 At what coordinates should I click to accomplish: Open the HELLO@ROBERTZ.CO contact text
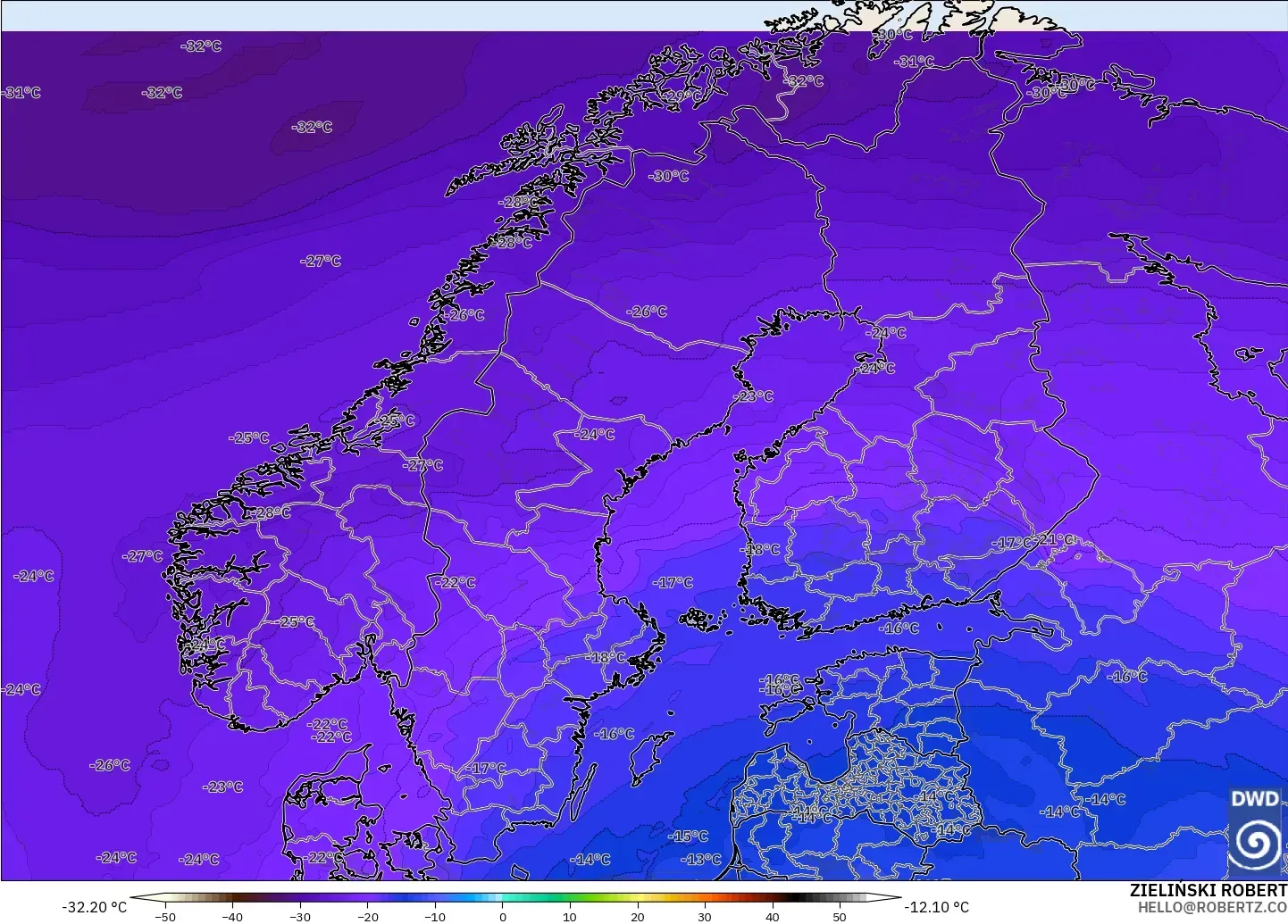pos(1212,907)
